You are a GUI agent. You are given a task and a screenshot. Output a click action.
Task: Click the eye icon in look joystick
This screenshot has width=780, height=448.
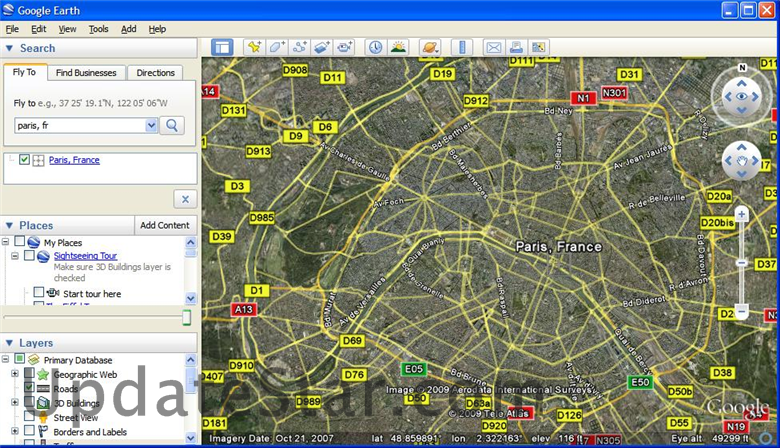click(742, 96)
